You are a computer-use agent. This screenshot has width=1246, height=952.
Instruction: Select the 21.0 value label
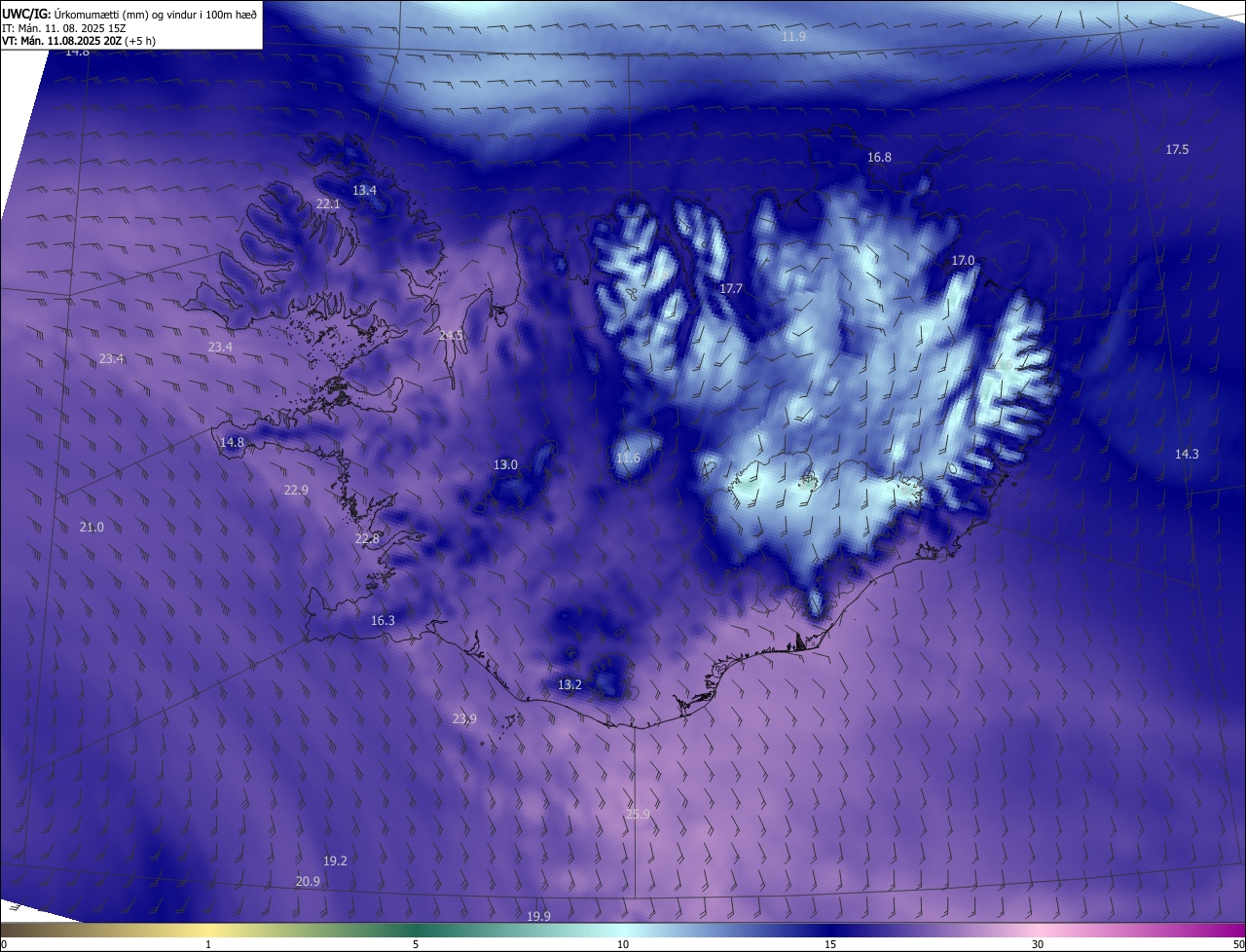pos(92,527)
